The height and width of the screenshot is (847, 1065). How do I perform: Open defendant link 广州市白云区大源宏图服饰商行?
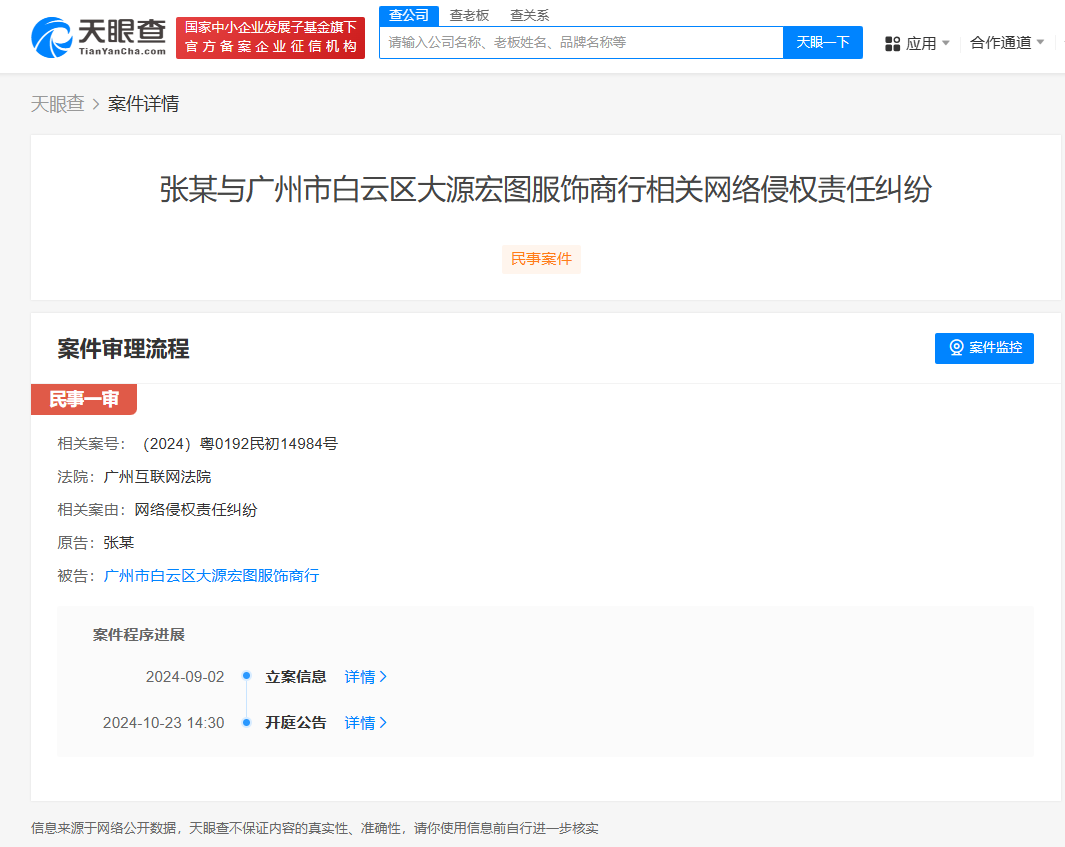click(x=211, y=576)
